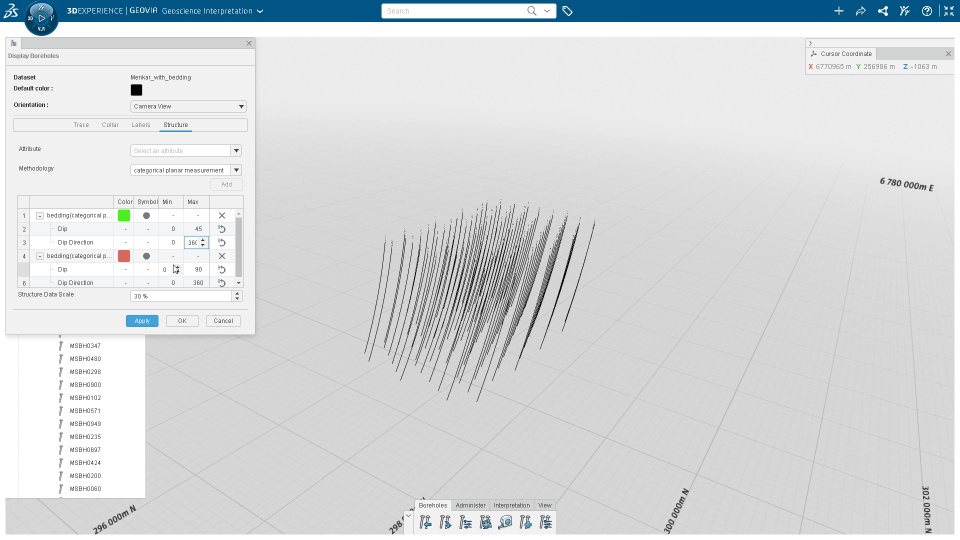Viewport: 960px width, 540px height.
Task: Click the Display Boreholes dialog title icon
Action: pyautogui.click(x=13, y=43)
